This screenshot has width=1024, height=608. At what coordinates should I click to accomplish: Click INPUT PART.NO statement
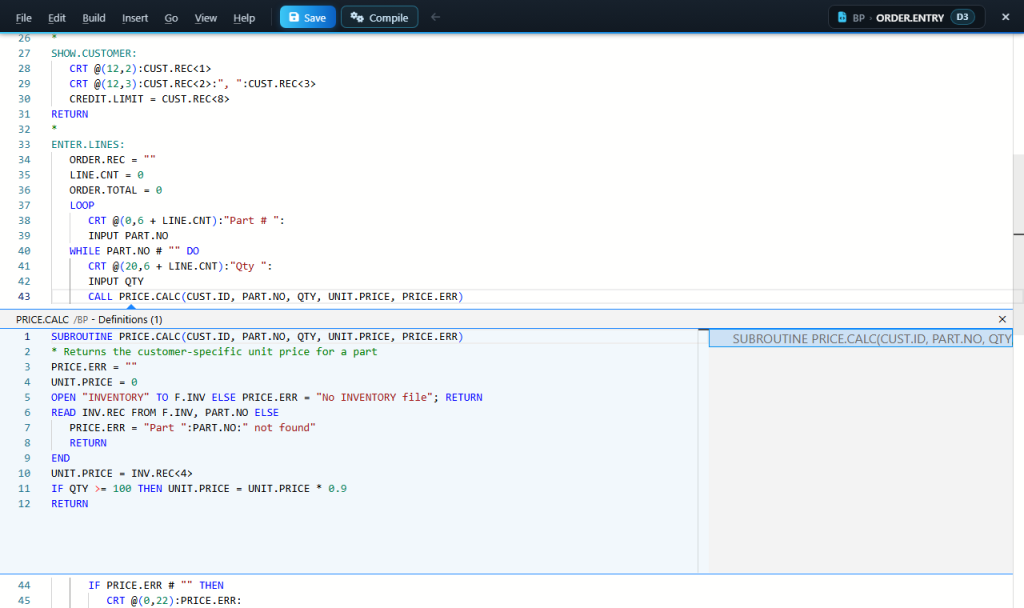[128, 236]
